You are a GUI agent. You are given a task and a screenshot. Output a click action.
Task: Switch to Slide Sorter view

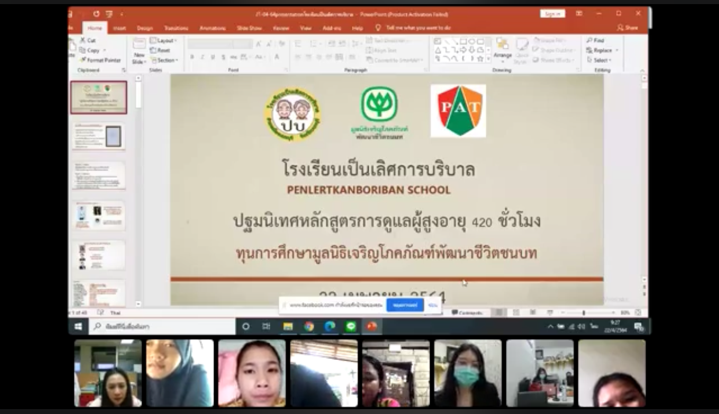516,313
